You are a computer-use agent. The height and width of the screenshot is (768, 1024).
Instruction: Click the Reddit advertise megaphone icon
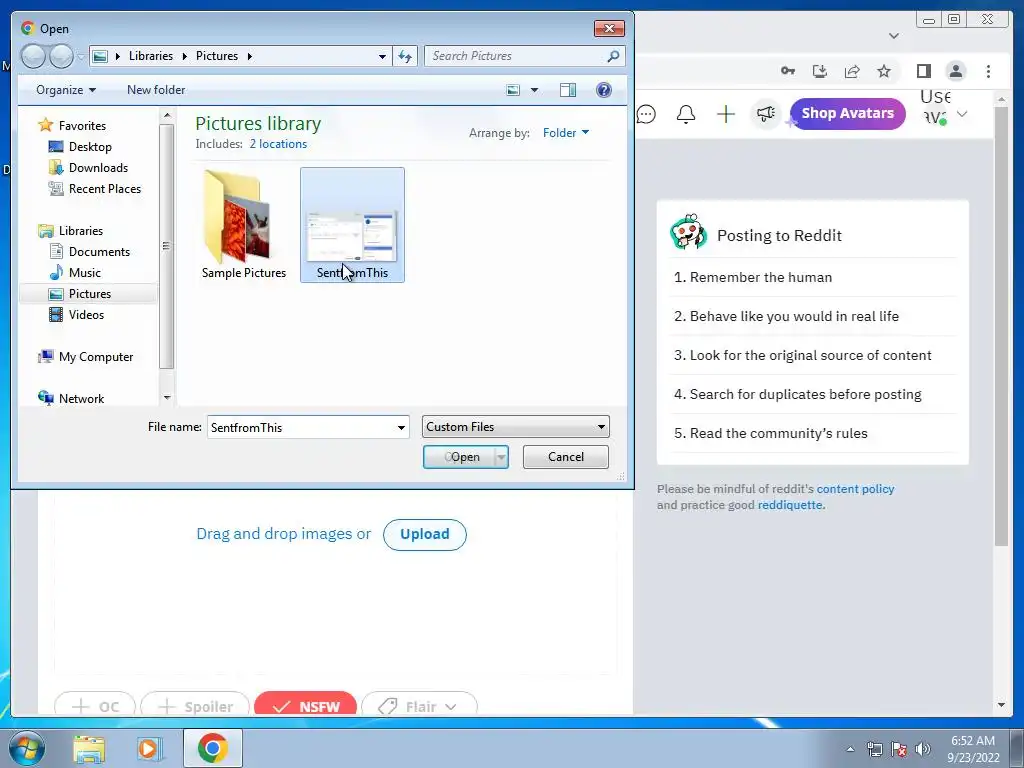pos(765,114)
